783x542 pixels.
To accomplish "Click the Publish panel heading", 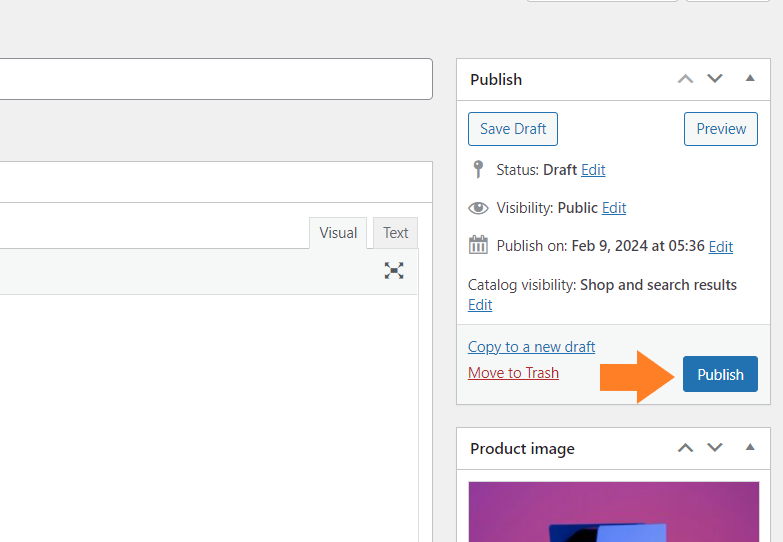I will tap(496, 80).
